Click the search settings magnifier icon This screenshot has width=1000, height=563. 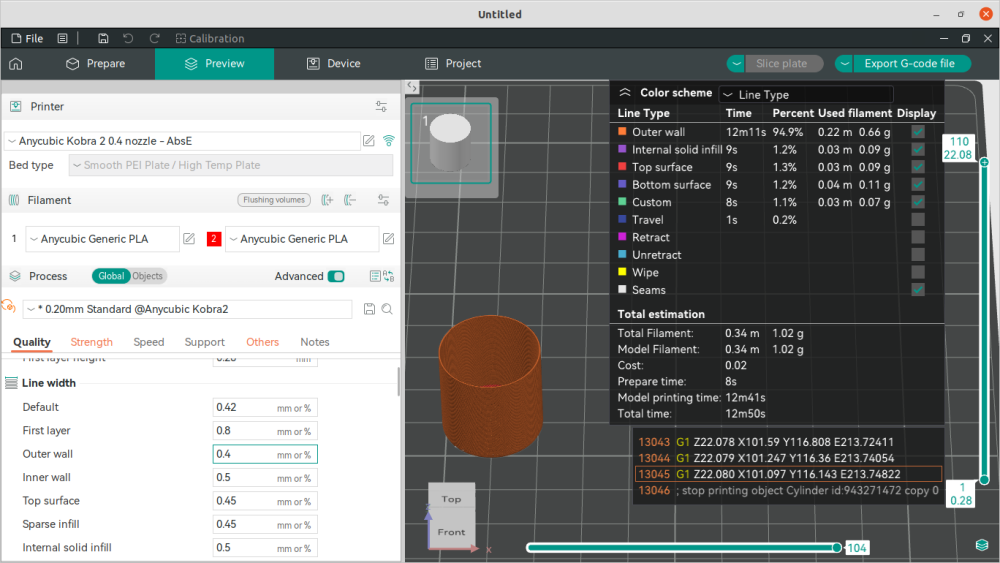click(x=387, y=309)
